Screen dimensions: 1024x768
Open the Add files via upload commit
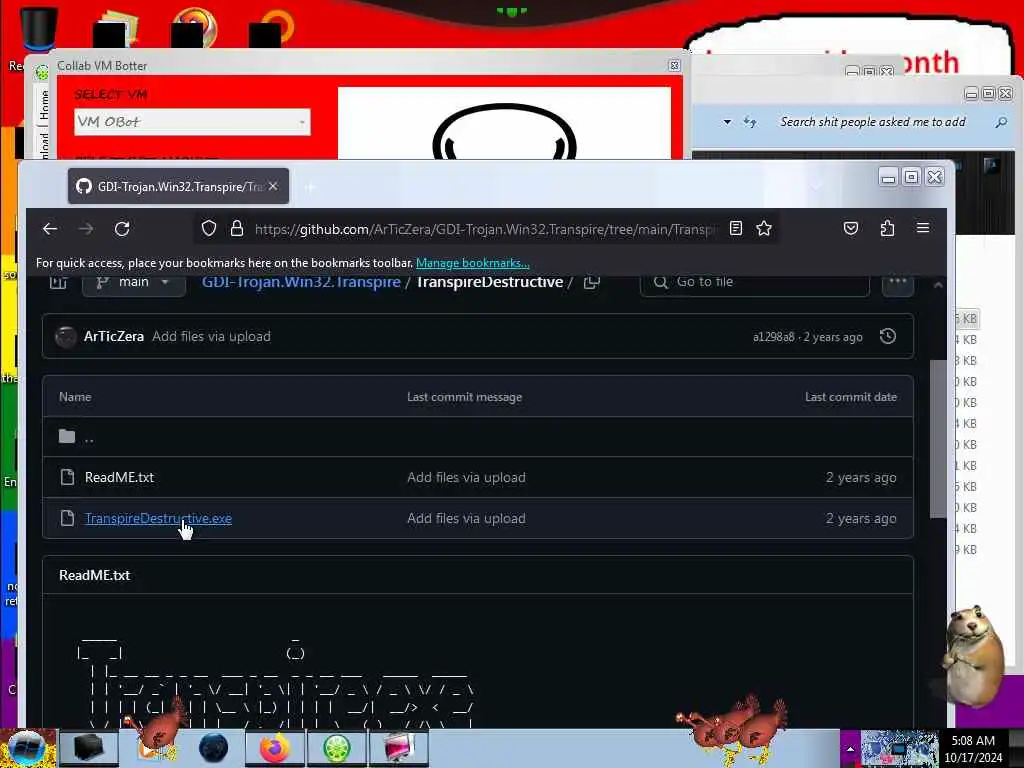click(212, 336)
